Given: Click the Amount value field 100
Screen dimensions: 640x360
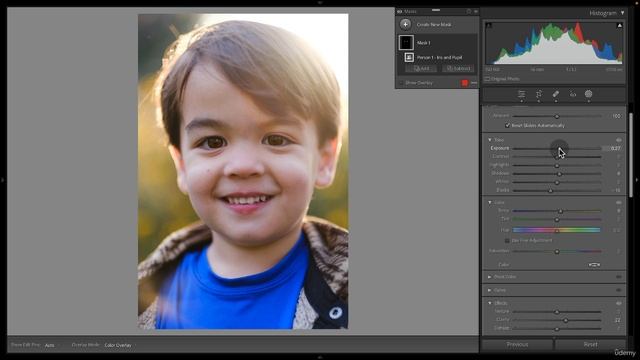Looking at the screenshot, I should pyautogui.click(x=616, y=116).
